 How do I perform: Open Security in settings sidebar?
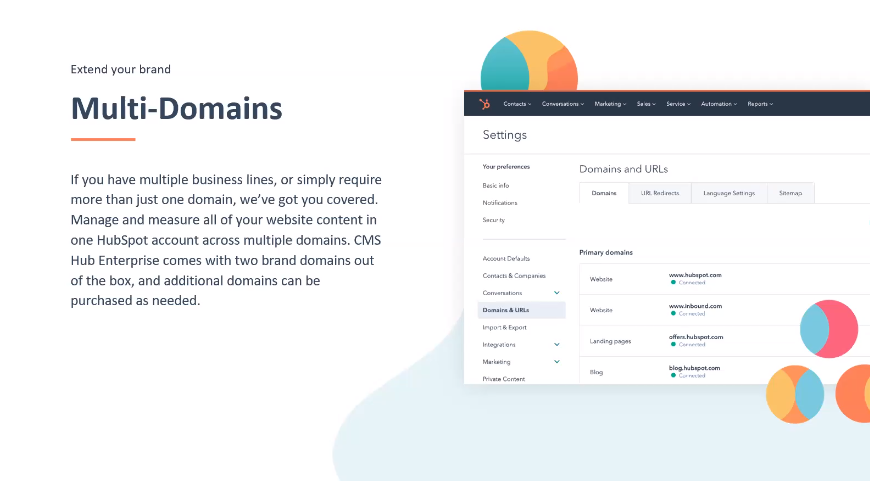493,220
